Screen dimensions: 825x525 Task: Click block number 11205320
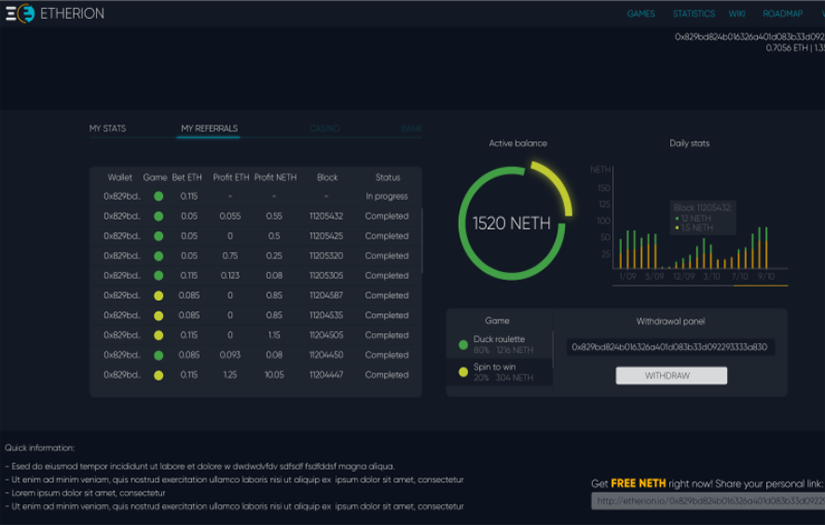click(326, 256)
